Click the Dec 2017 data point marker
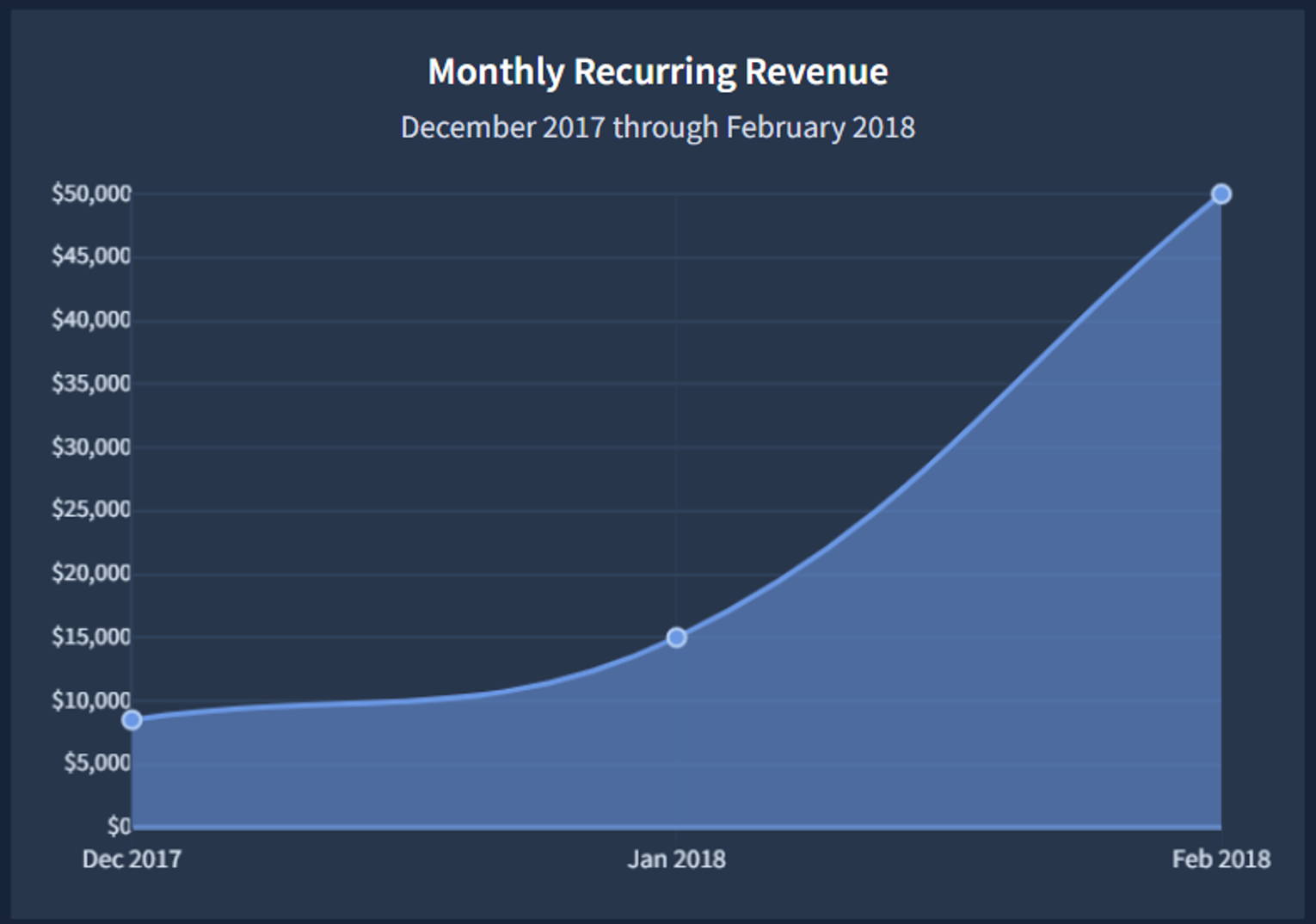Screen dimensions: 1316x924 pyautogui.click(x=132, y=719)
